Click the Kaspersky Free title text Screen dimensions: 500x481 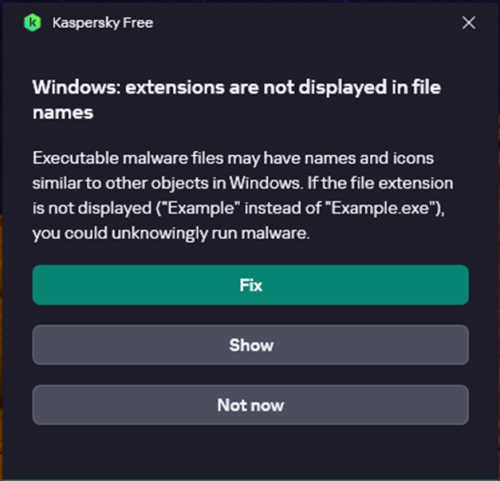tap(103, 23)
